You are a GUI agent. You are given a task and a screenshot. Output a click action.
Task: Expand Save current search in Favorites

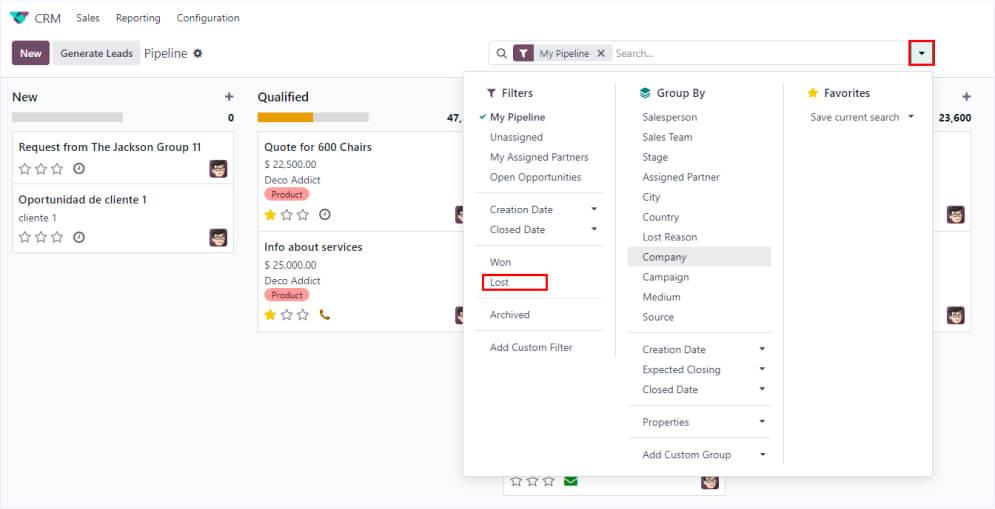click(x=862, y=117)
